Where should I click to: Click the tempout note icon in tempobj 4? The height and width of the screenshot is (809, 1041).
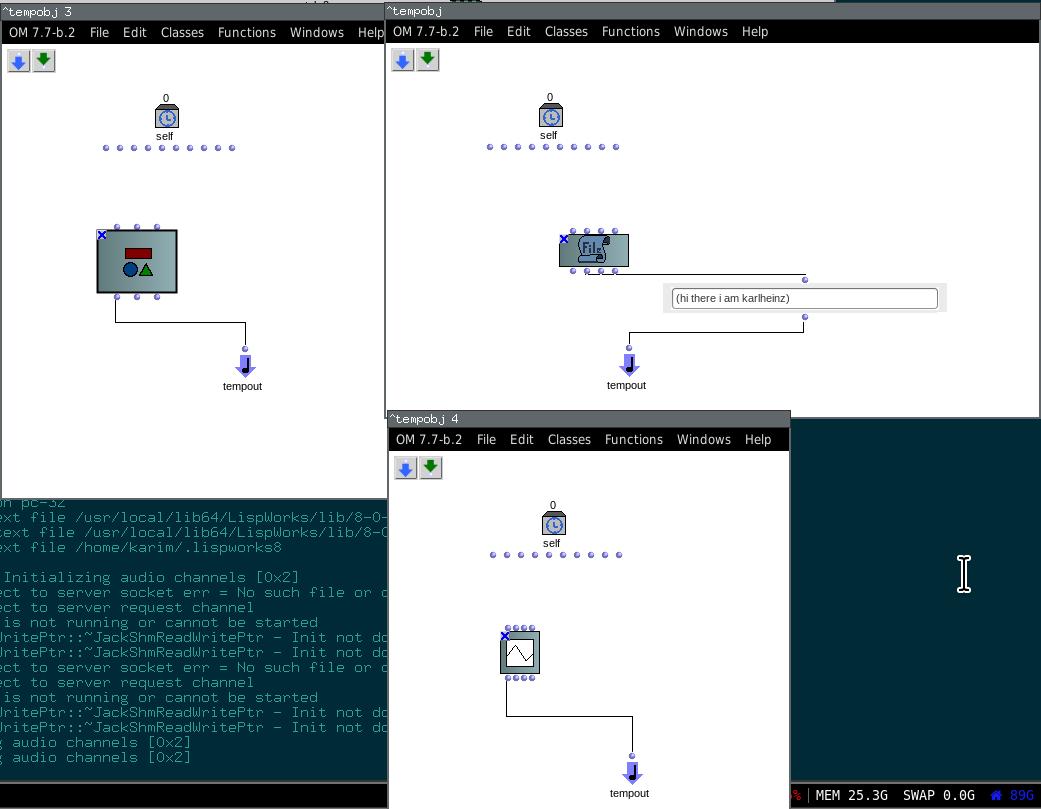(x=631, y=773)
